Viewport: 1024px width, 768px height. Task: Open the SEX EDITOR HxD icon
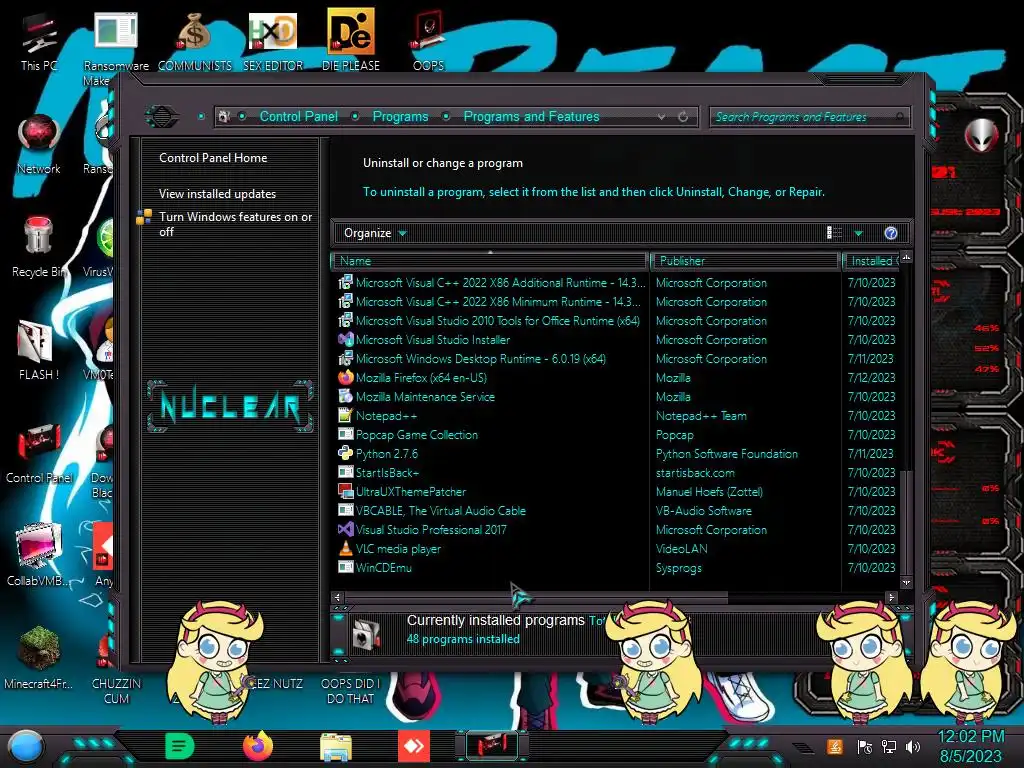273,42
